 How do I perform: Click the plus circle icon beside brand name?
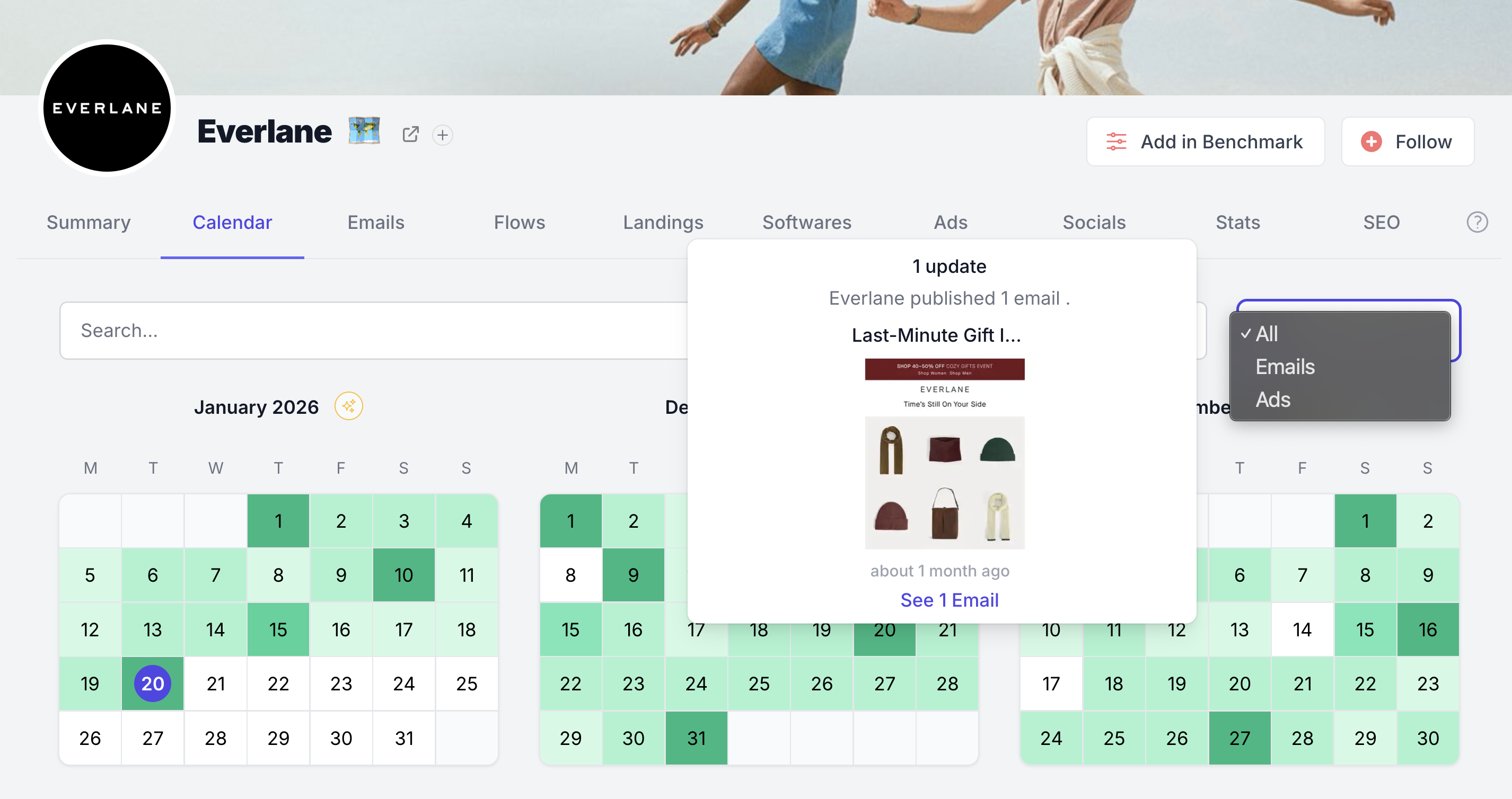point(442,135)
